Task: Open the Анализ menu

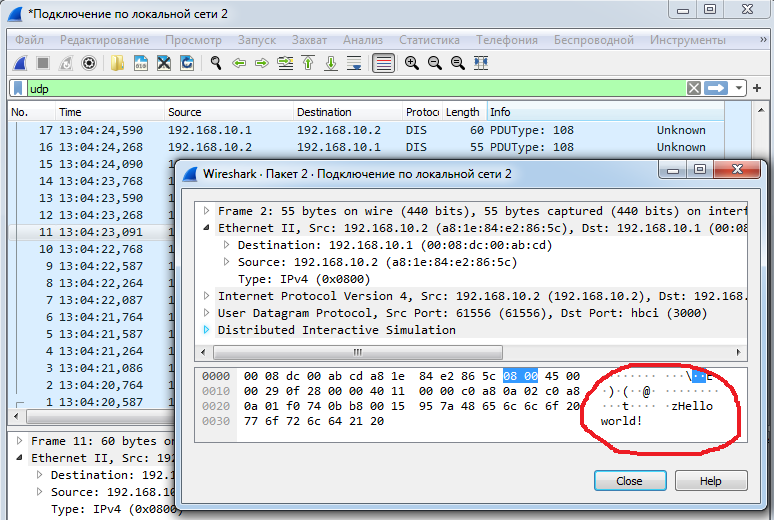Action: pos(363,40)
